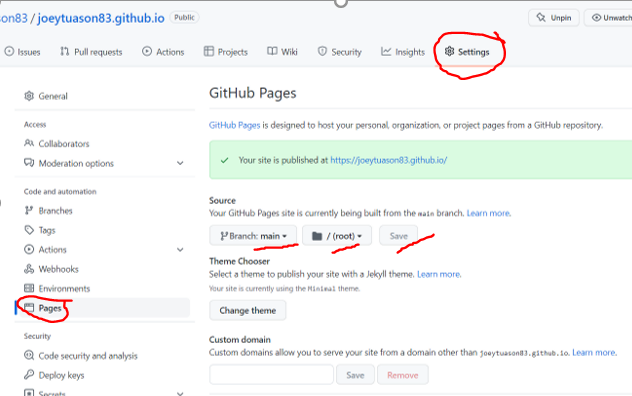Click the General gear icon in sidebar
632x396 pixels.
coord(29,96)
